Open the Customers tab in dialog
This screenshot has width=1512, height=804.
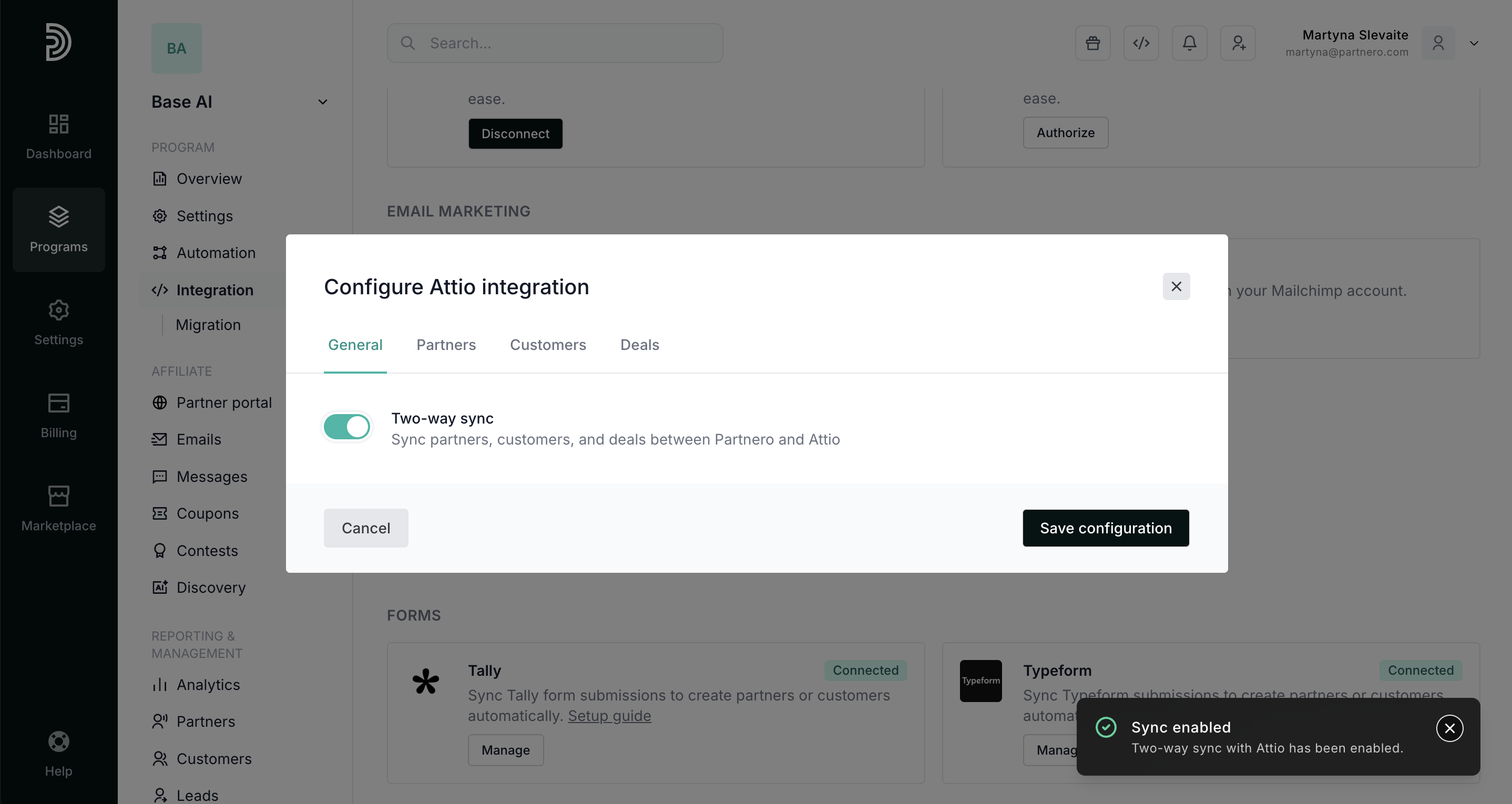[548, 345]
